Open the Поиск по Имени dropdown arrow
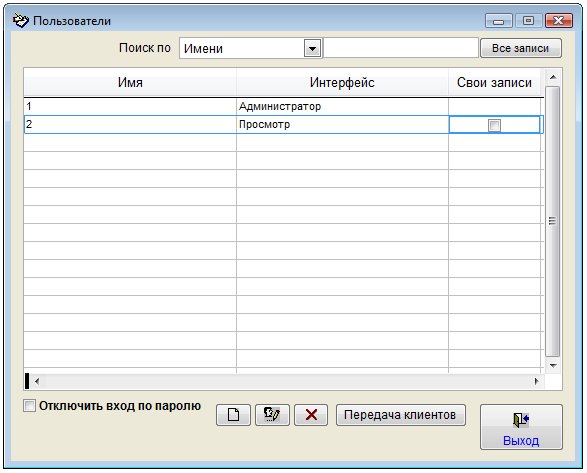This screenshot has height=473, width=587. [313, 48]
